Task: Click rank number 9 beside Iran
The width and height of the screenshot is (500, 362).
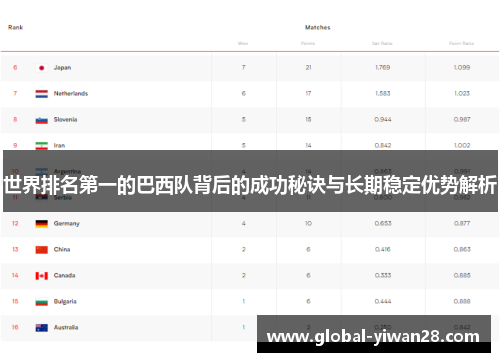Action: coord(15,145)
